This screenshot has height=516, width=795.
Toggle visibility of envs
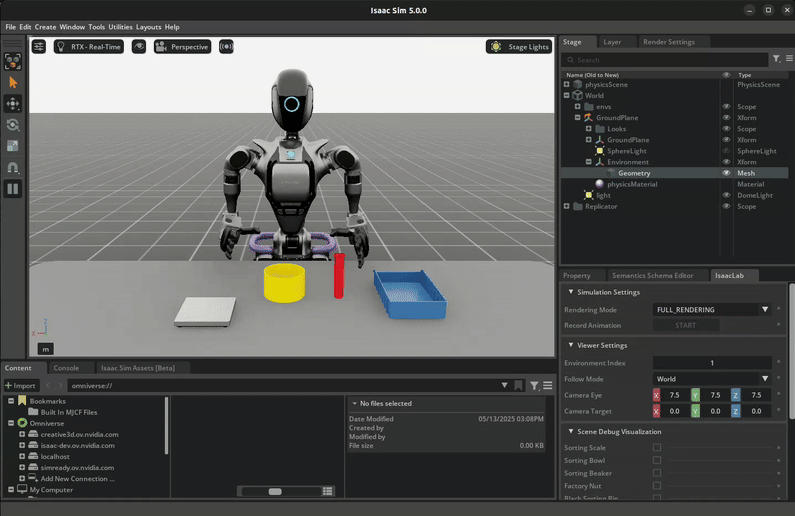[726, 107]
